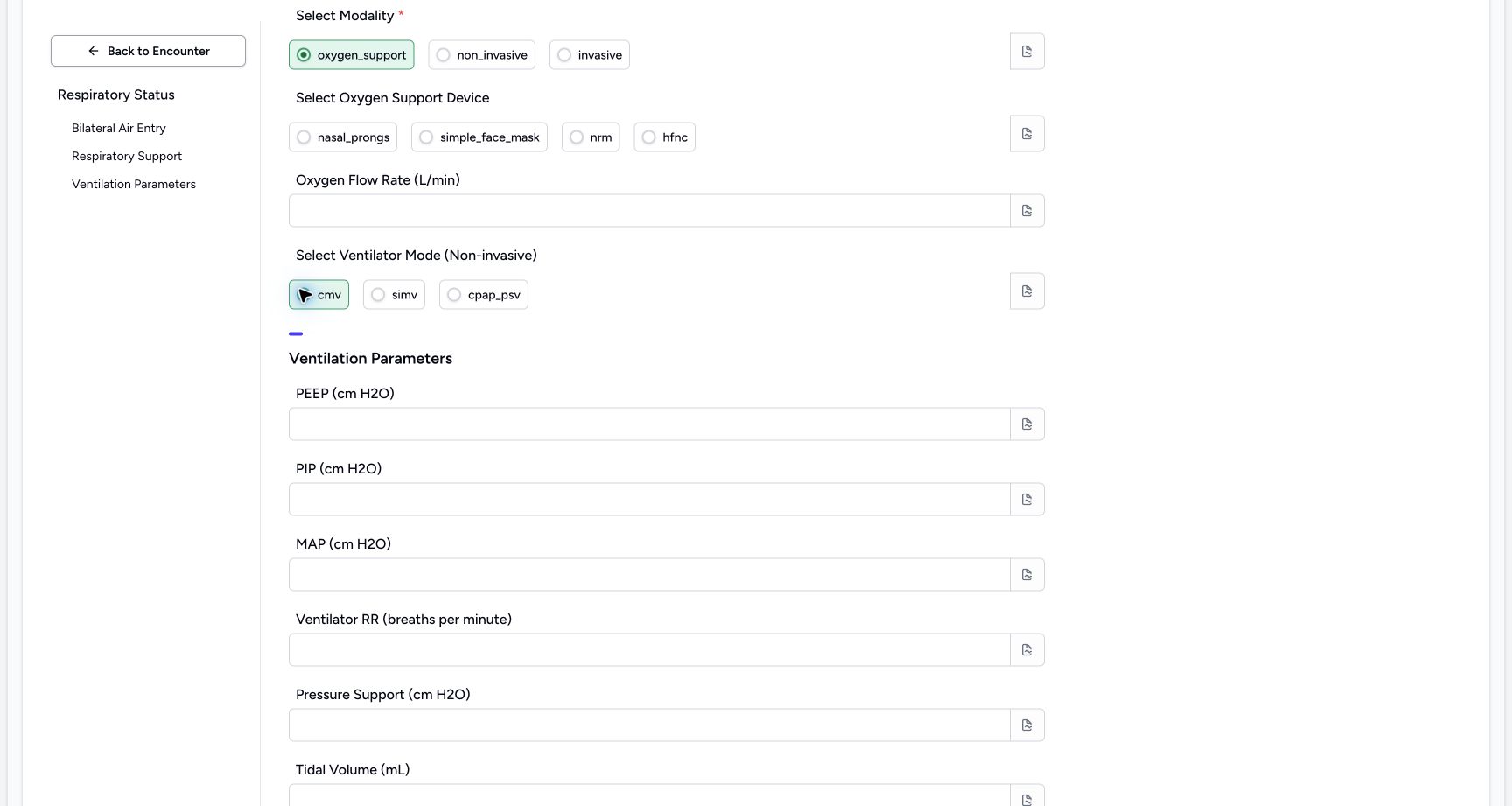
Task: Choose nrm as oxygen support device
Action: point(591,137)
